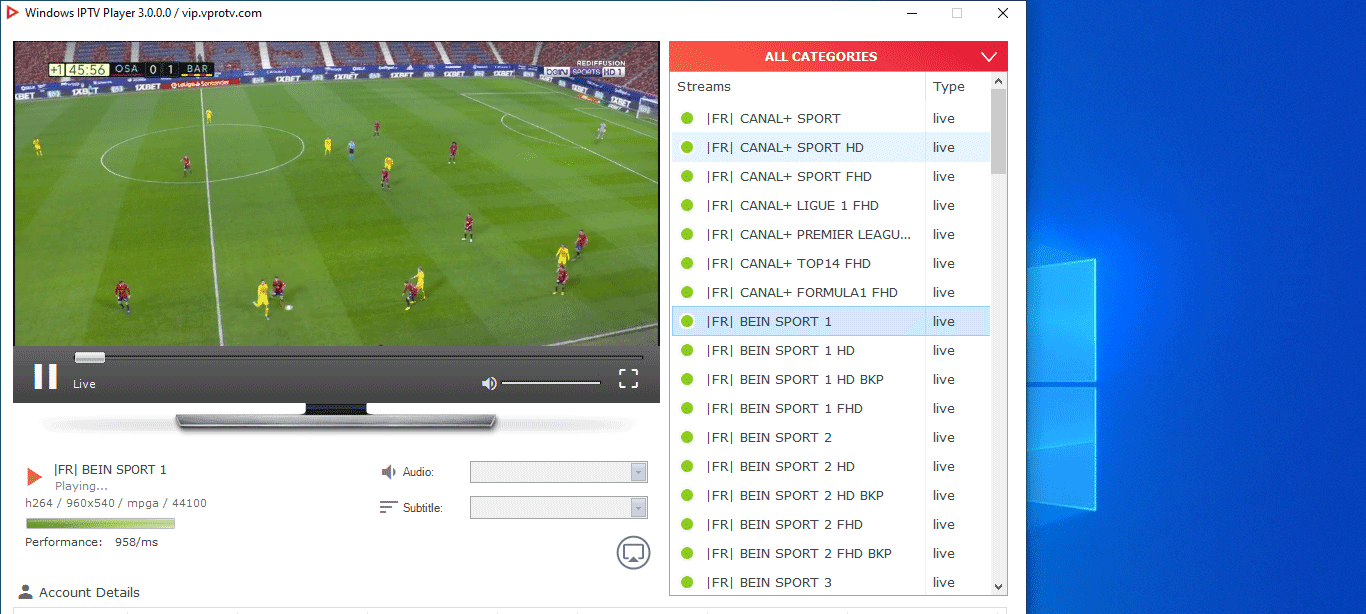The width and height of the screenshot is (1366, 614).
Task: Select stream |FR| BEIN SPORT 2
Action: (830, 437)
